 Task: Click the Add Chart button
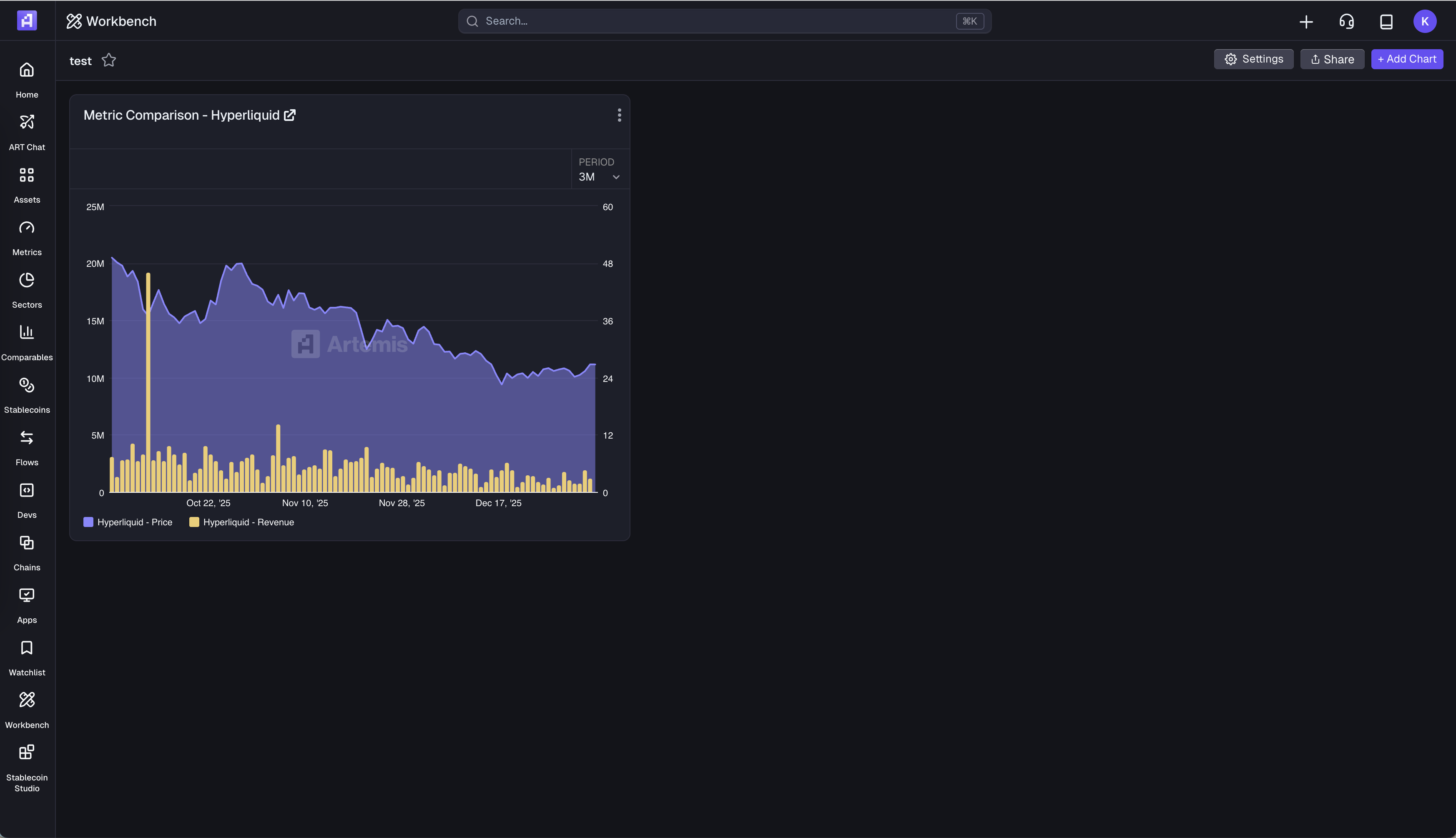point(1406,59)
